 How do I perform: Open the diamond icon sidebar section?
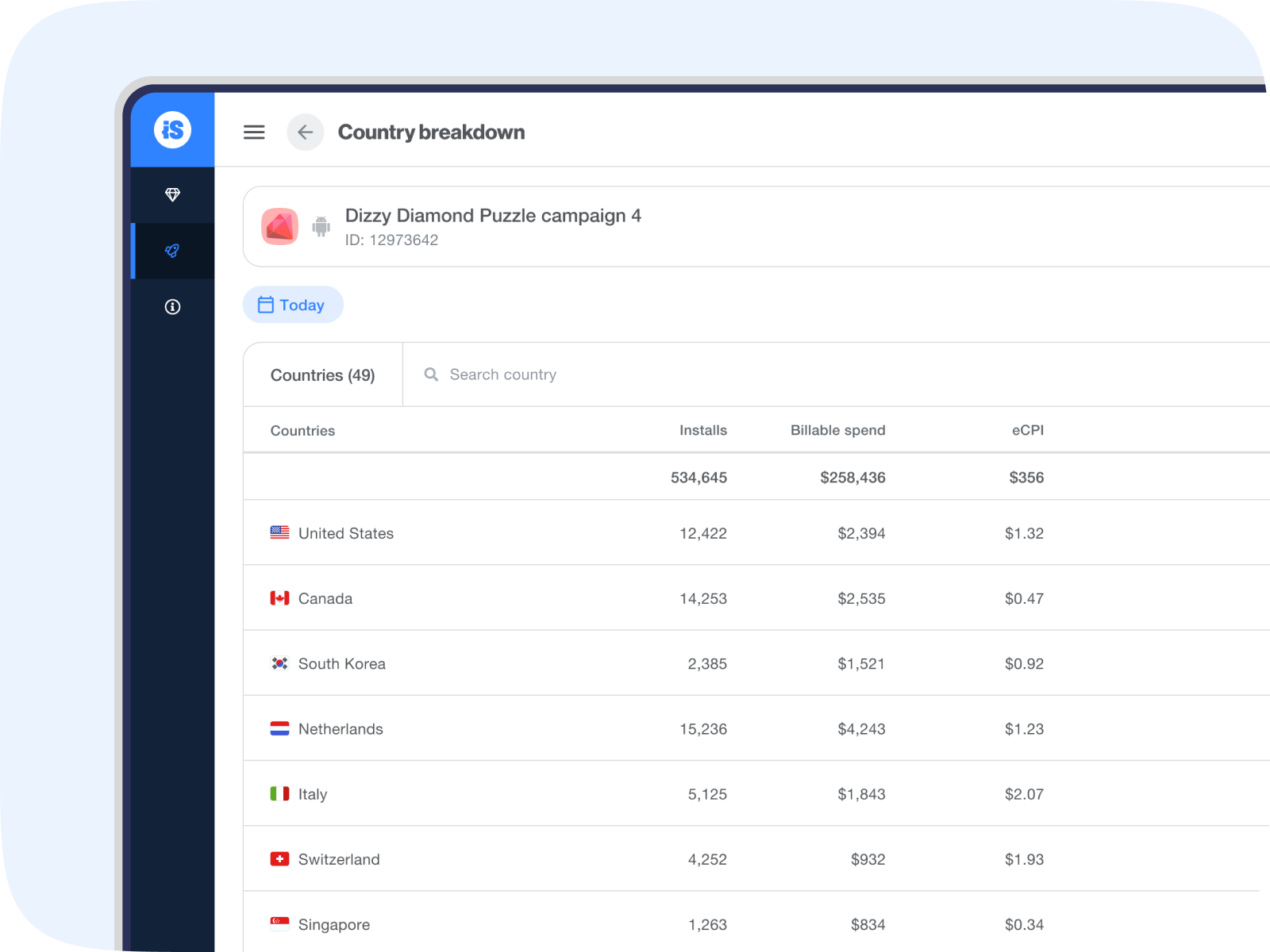coord(172,194)
